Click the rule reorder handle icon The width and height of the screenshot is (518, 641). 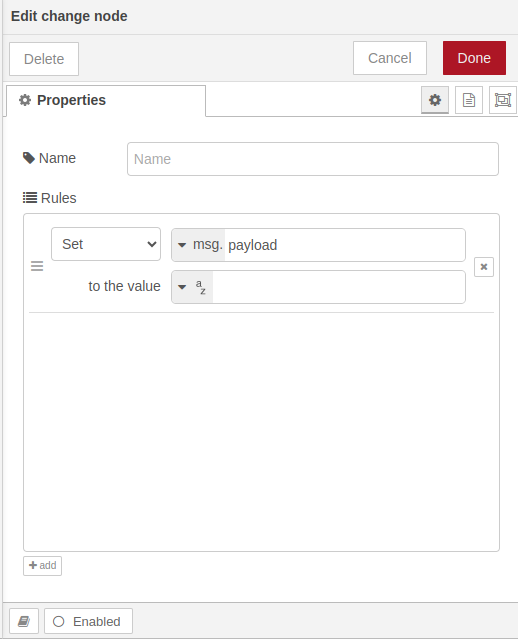click(37, 267)
